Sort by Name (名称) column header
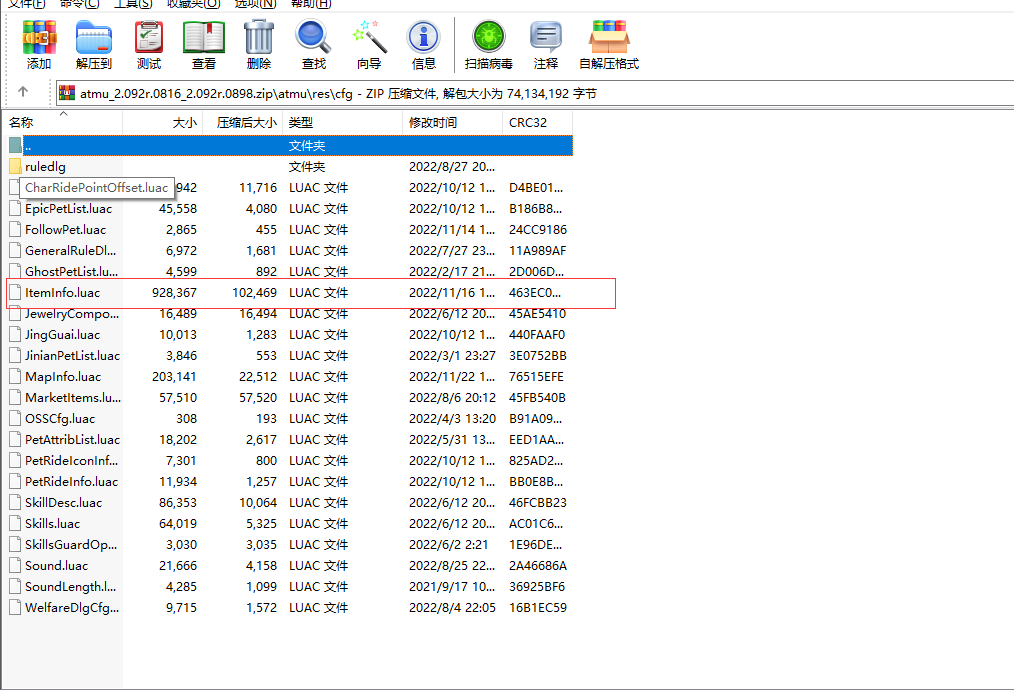This screenshot has width=1014, height=690. pyautogui.click(x=63, y=122)
